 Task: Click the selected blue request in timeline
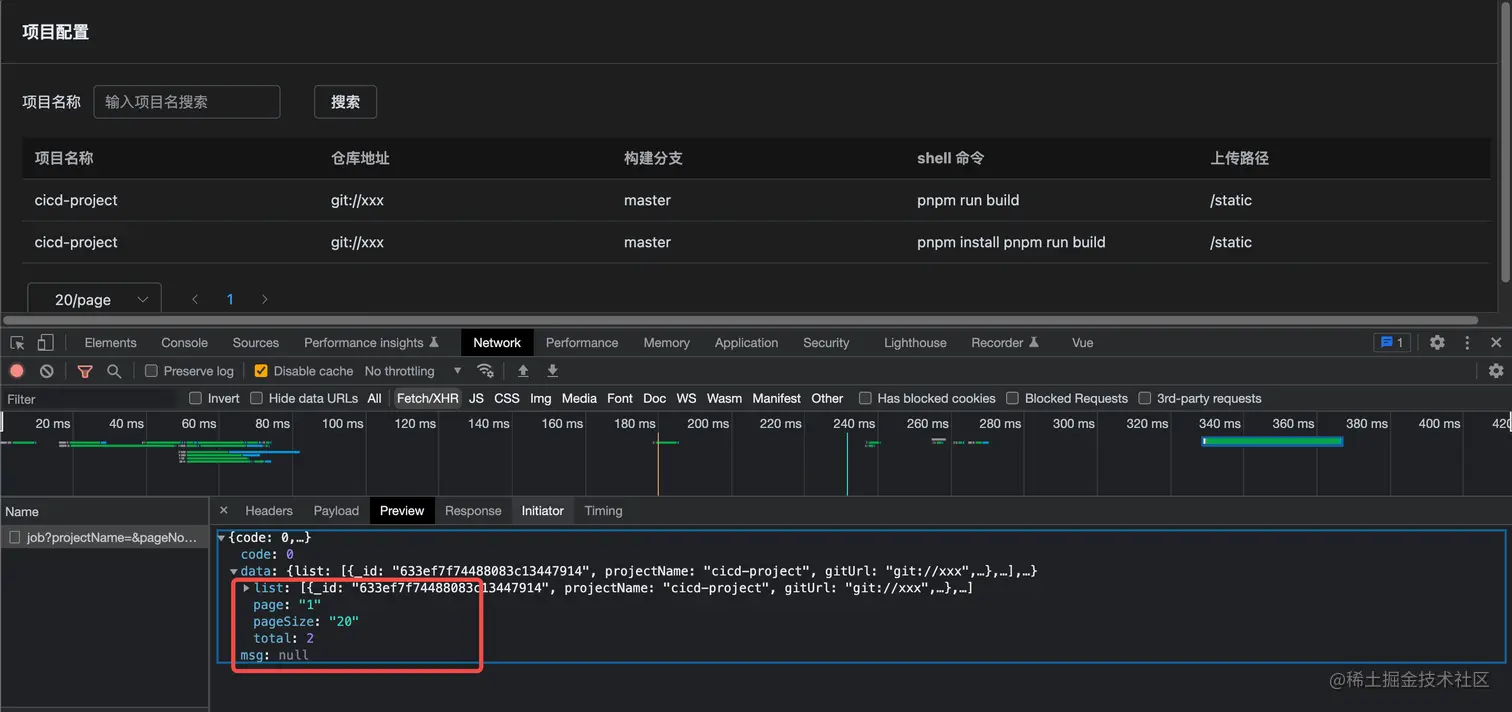coord(1272,441)
